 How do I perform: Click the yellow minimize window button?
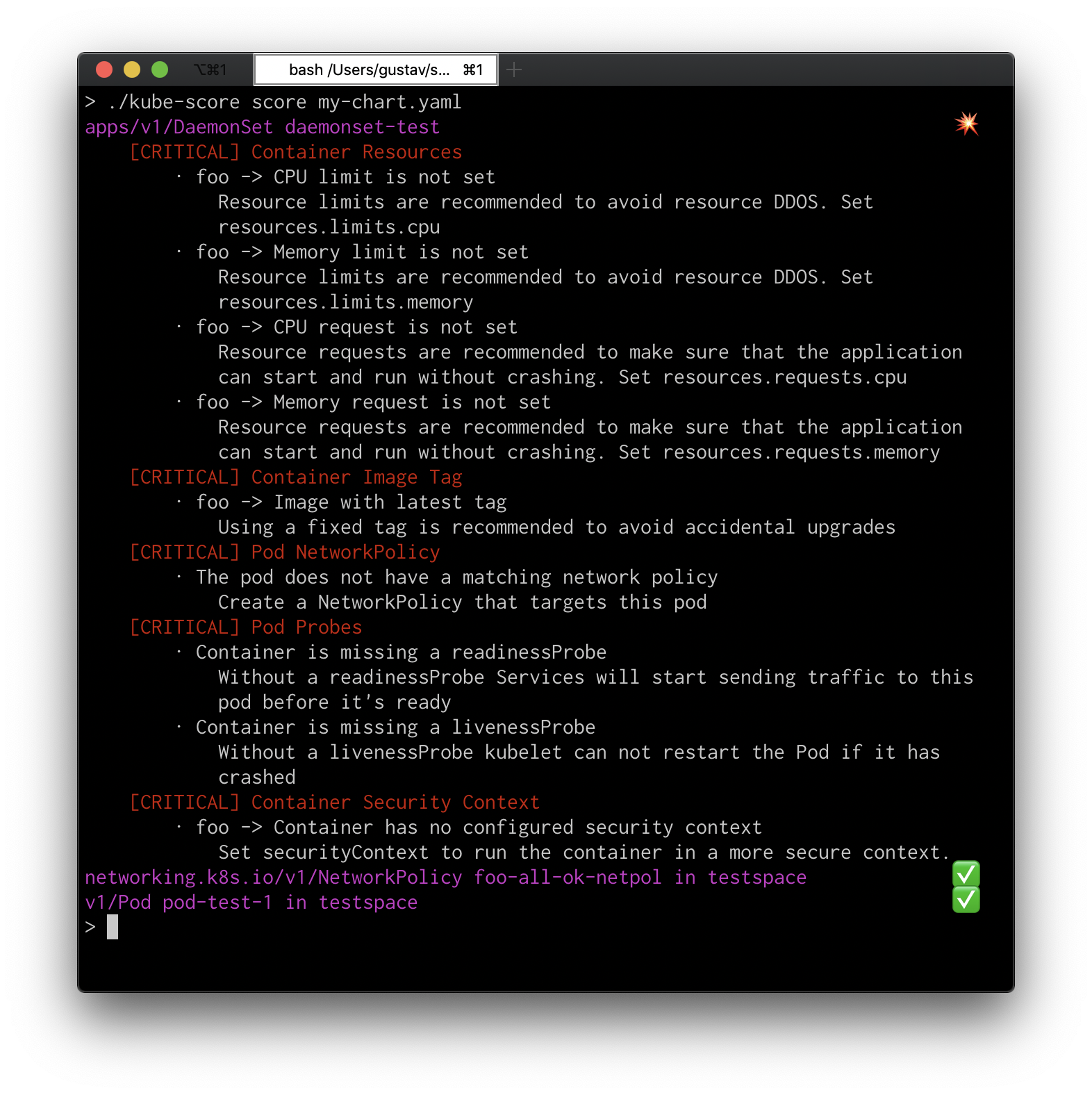point(132,69)
